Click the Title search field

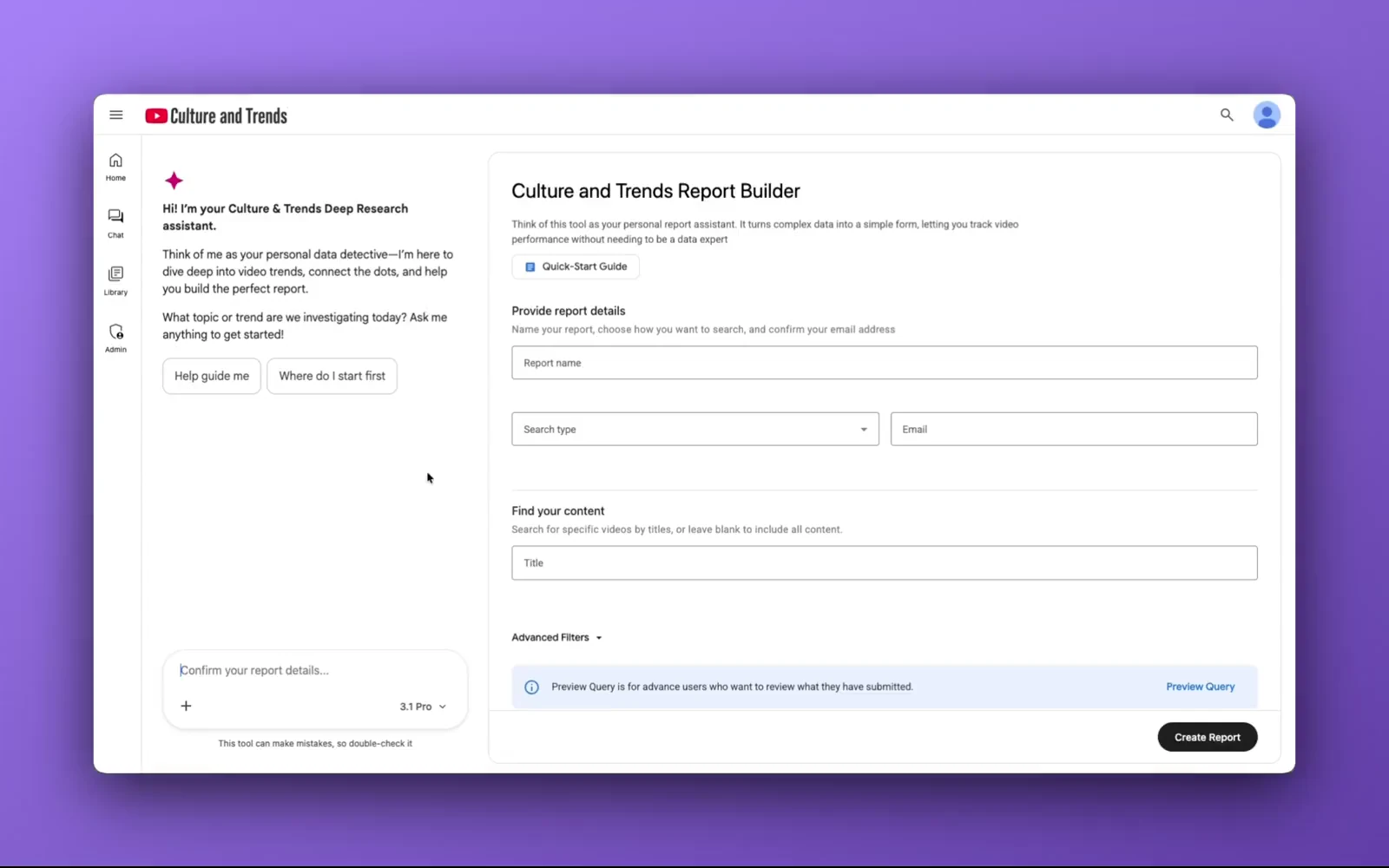point(885,562)
